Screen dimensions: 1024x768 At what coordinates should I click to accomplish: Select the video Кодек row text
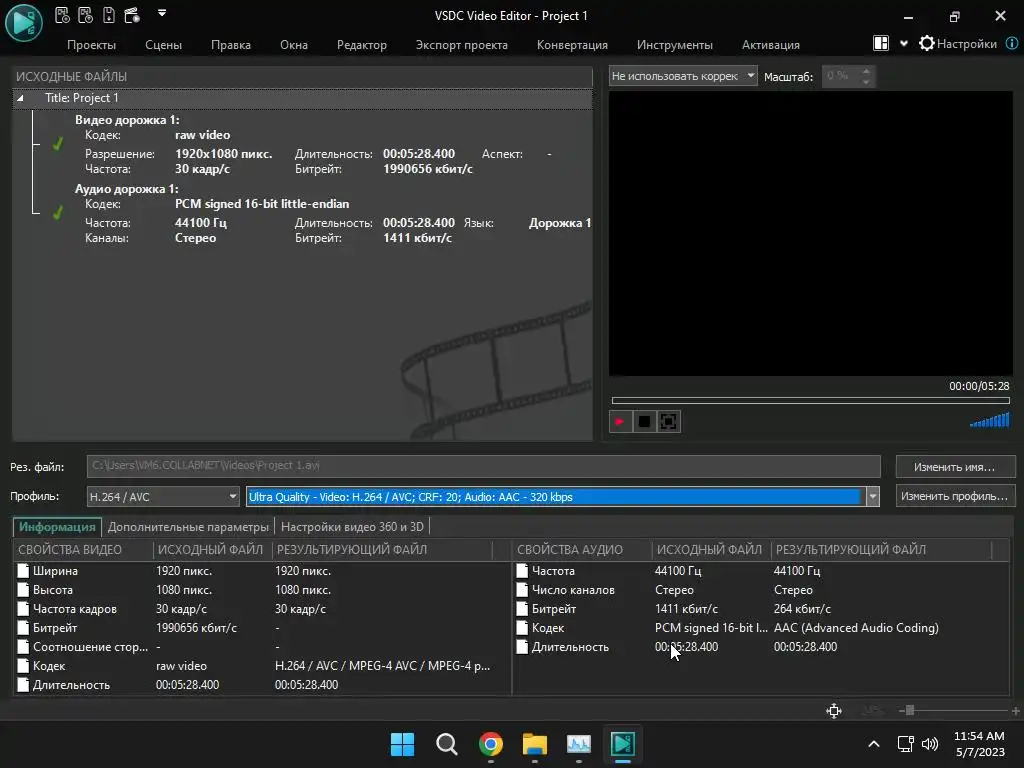pyautogui.click(x=49, y=666)
